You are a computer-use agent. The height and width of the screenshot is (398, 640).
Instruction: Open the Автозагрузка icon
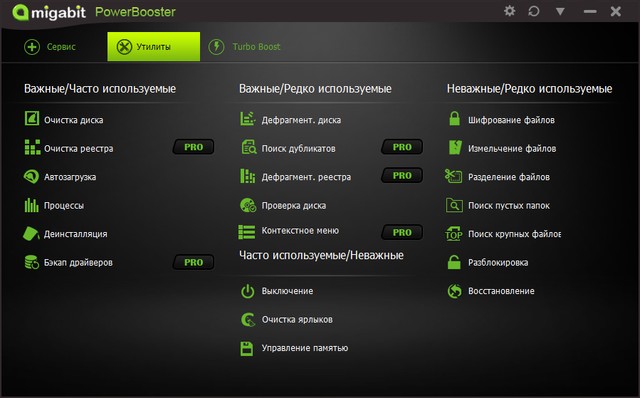[31, 176]
